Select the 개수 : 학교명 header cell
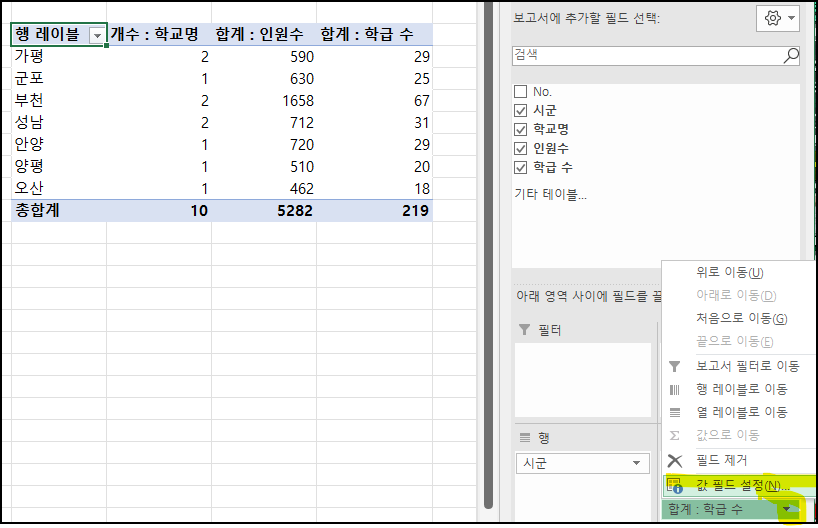The width and height of the screenshot is (818, 528). tap(159, 34)
